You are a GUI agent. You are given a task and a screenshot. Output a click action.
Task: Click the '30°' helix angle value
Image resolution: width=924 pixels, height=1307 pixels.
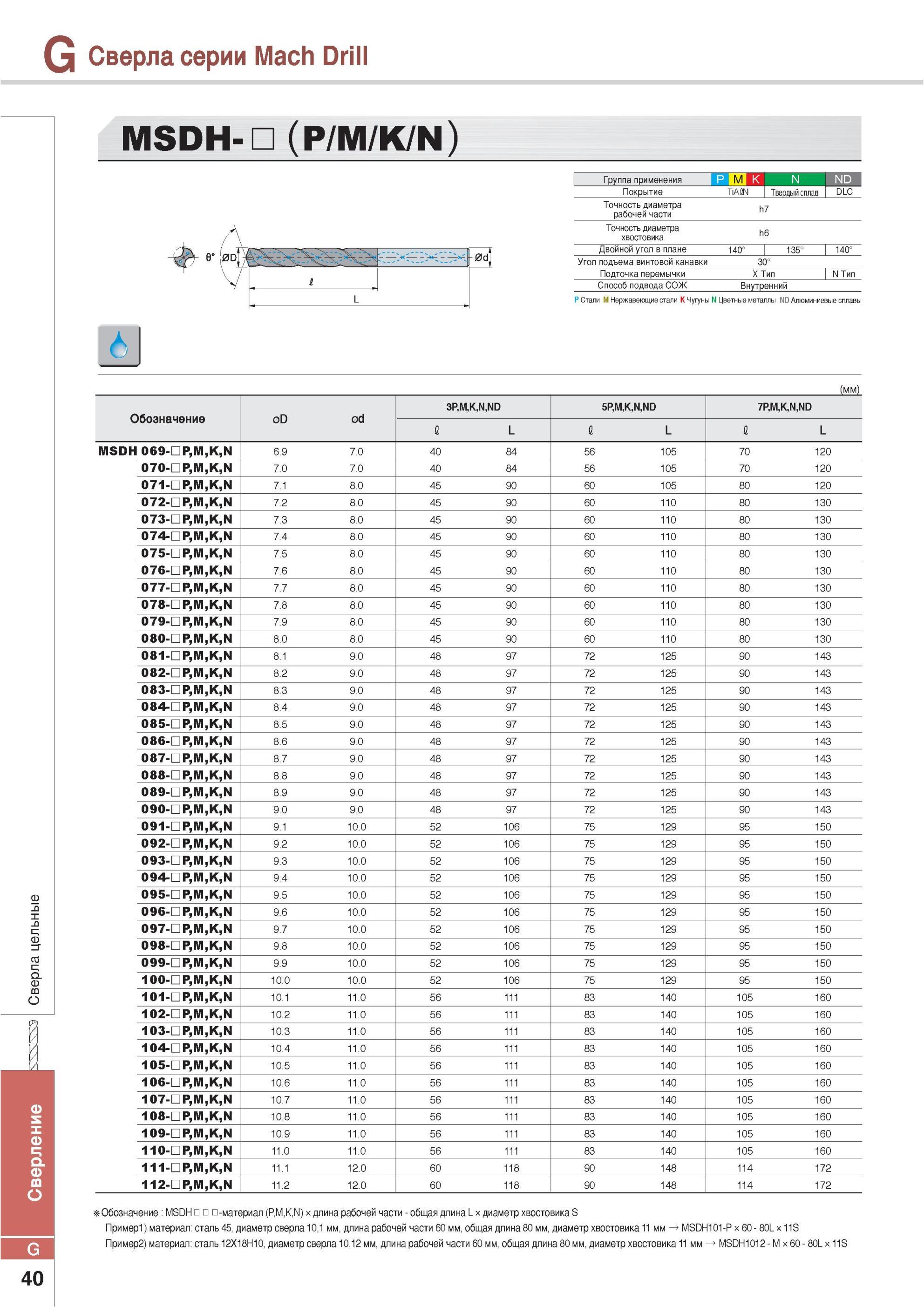(764, 262)
